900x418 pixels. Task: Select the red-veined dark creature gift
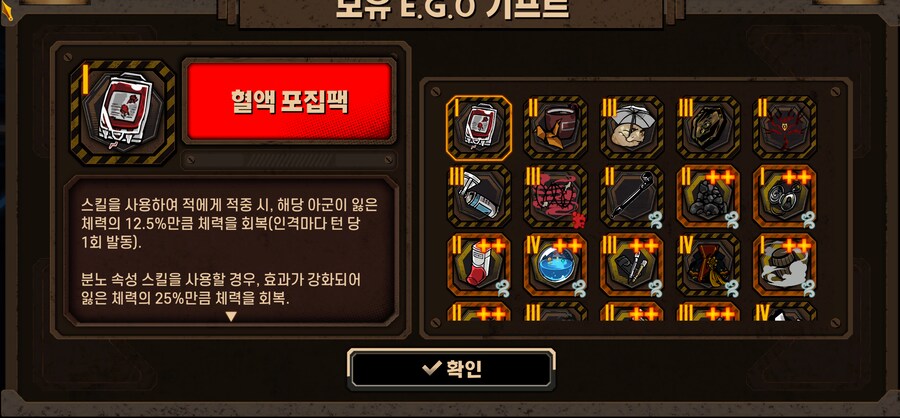tap(784, 127)
